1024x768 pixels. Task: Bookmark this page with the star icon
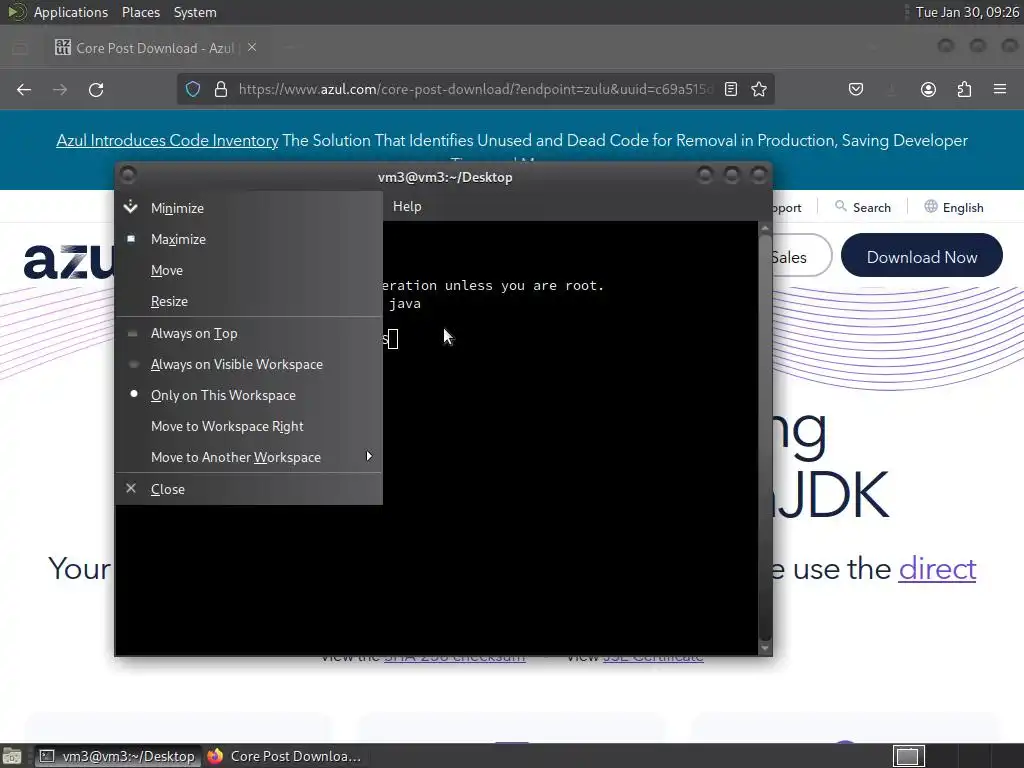coord(759,89)
